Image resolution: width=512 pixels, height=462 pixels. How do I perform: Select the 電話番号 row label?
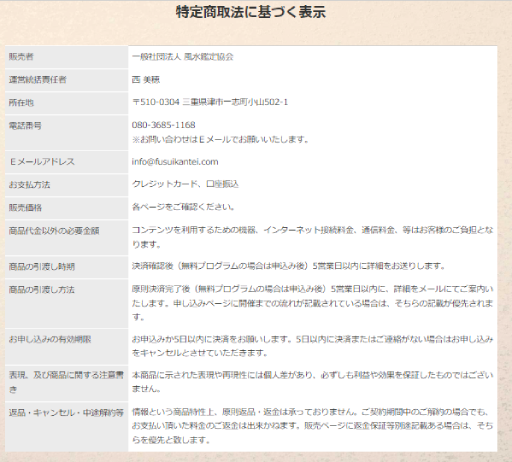pyautogui.click(x=25, y=126)
